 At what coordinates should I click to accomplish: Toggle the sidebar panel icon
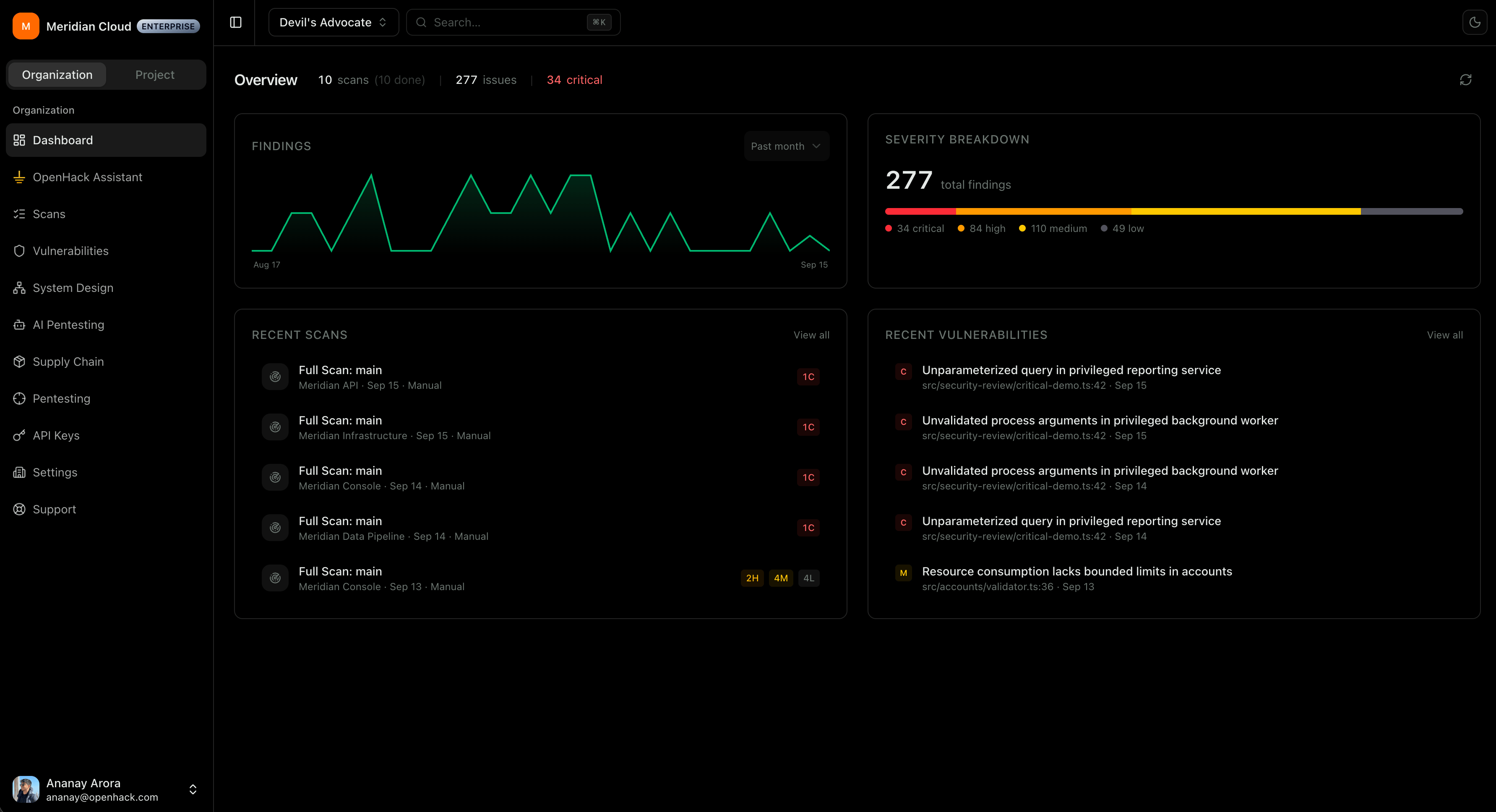pos(235,22)
